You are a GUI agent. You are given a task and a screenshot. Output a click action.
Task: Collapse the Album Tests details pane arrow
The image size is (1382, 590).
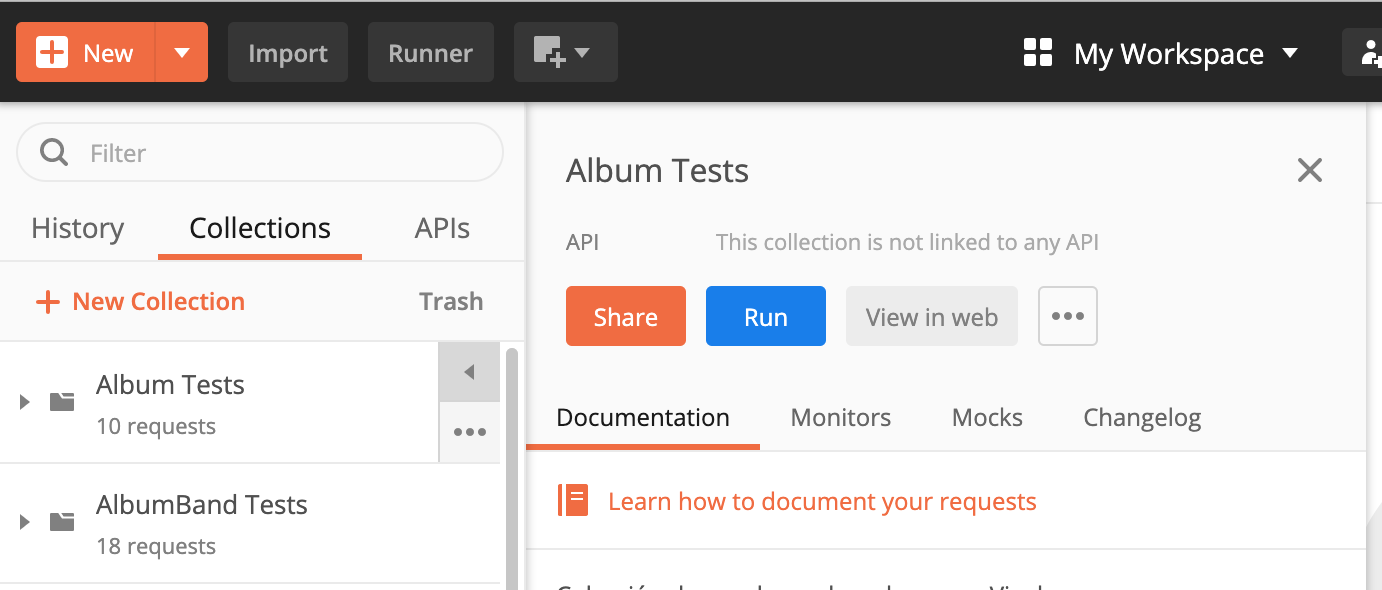(469, 373)
